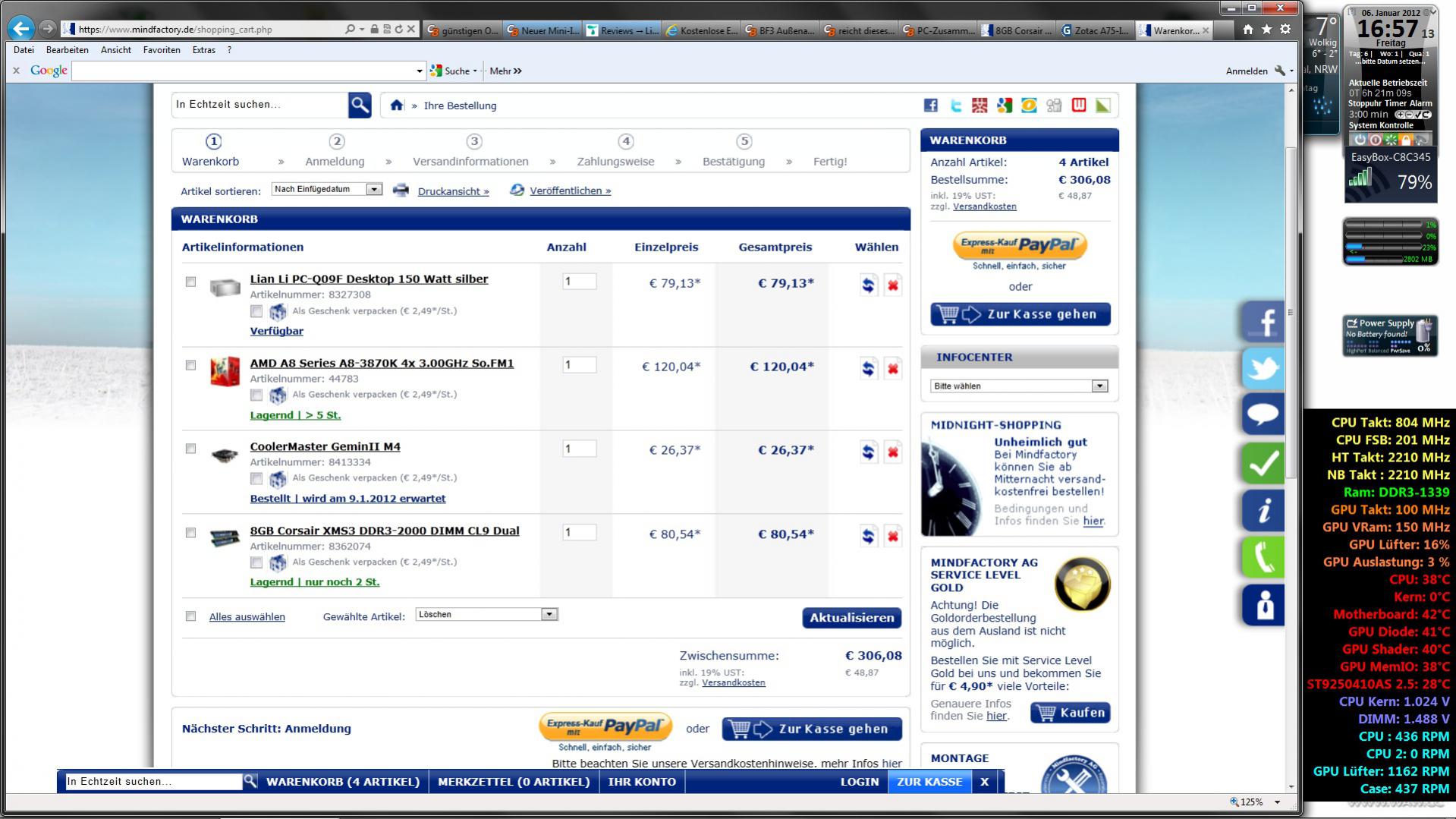
Task: Open the Favoriten menu
Action: [x=162, y=50]
